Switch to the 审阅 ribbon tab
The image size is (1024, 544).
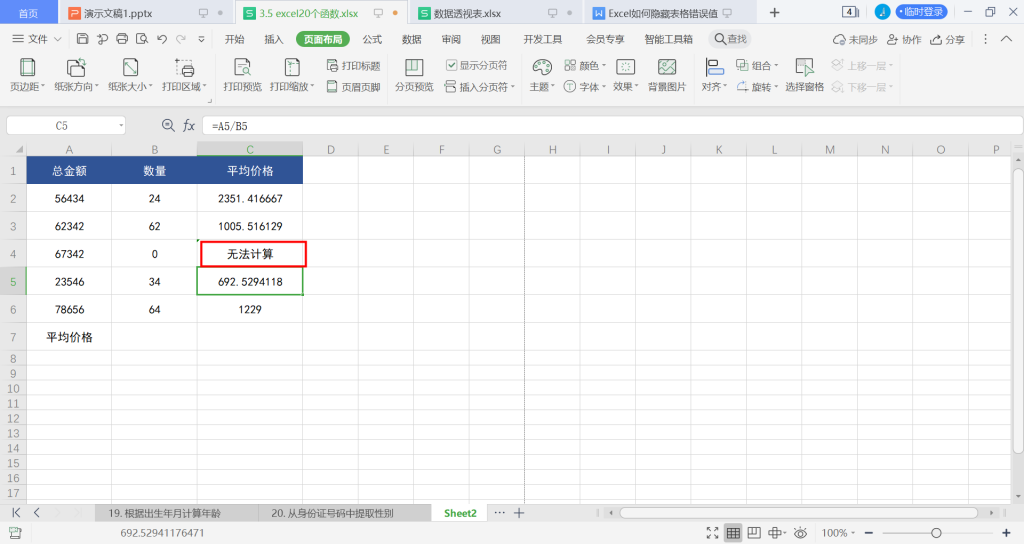[x=451, y=39]
